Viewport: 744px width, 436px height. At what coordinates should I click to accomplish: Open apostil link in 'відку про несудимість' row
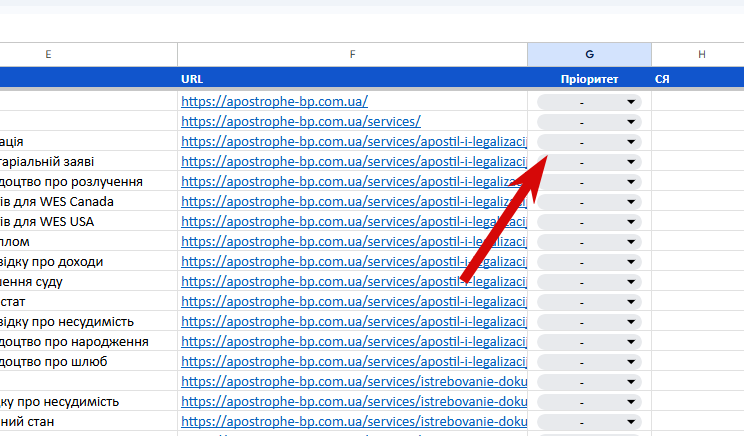coord(354,322)
